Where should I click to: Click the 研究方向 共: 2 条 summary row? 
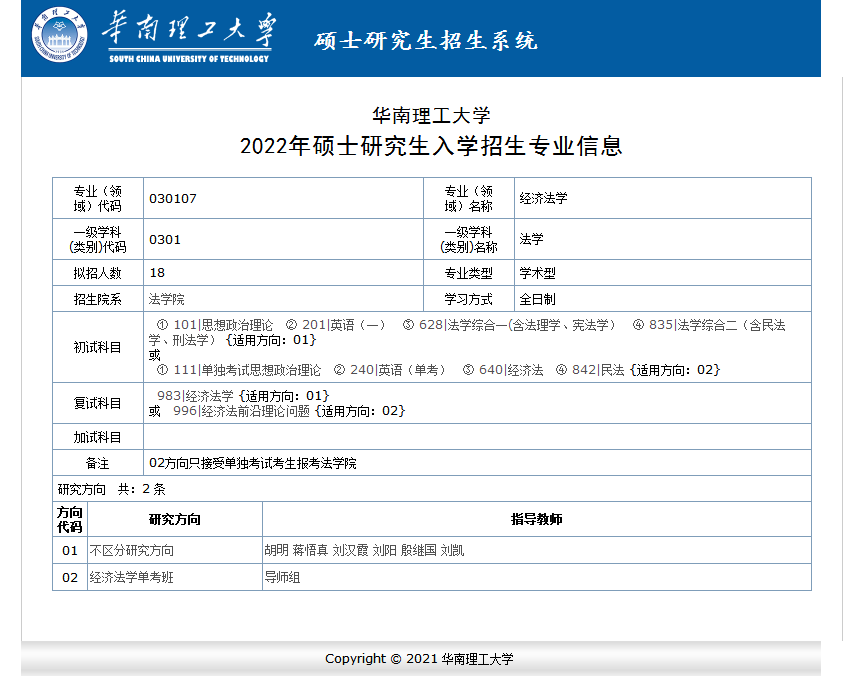432,489
